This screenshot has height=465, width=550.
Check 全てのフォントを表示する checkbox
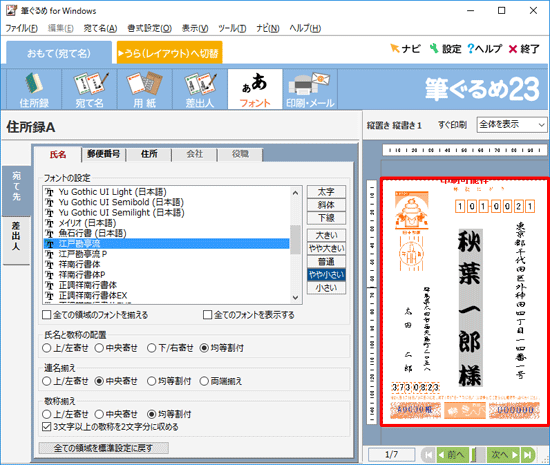208,315
